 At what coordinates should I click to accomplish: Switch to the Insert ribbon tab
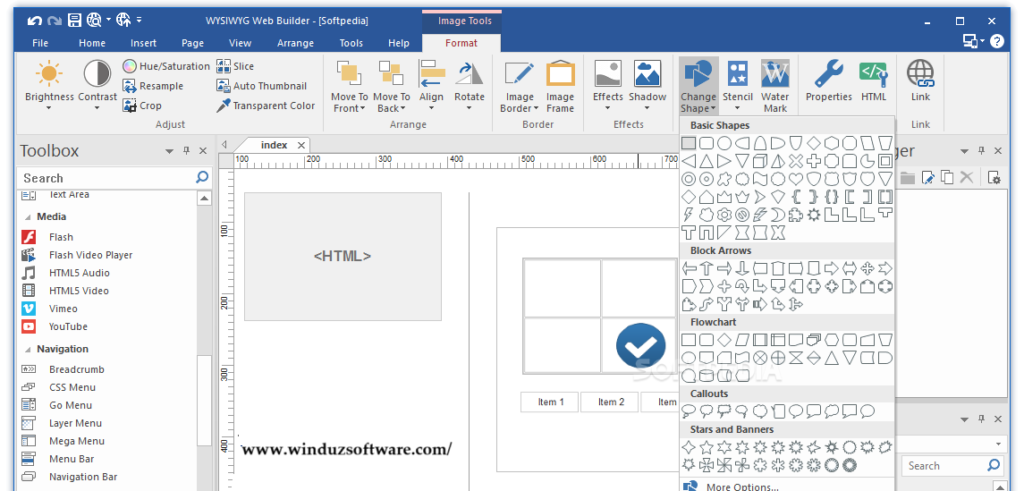click(x=143, y=43)
